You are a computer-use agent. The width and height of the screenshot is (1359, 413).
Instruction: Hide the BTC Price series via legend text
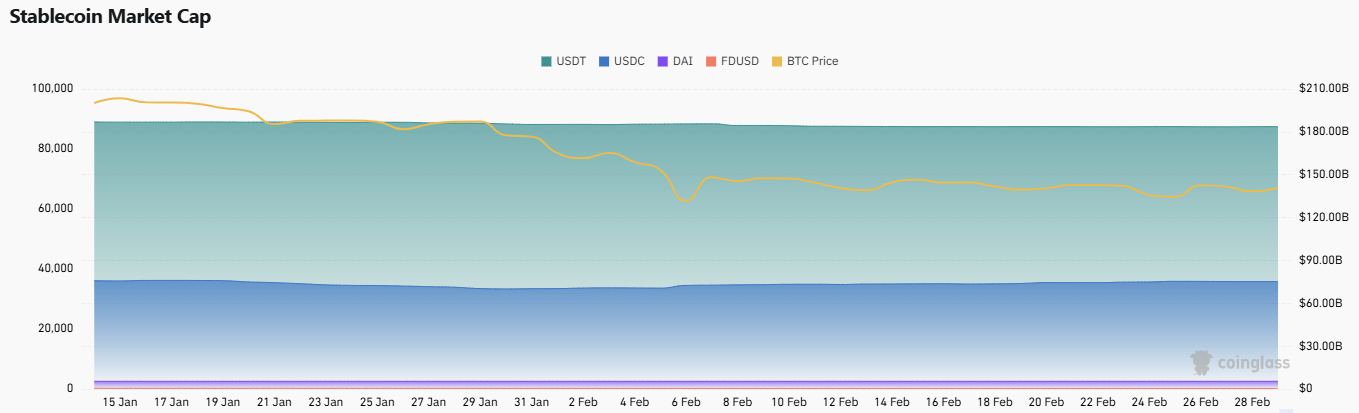[813, 61]
